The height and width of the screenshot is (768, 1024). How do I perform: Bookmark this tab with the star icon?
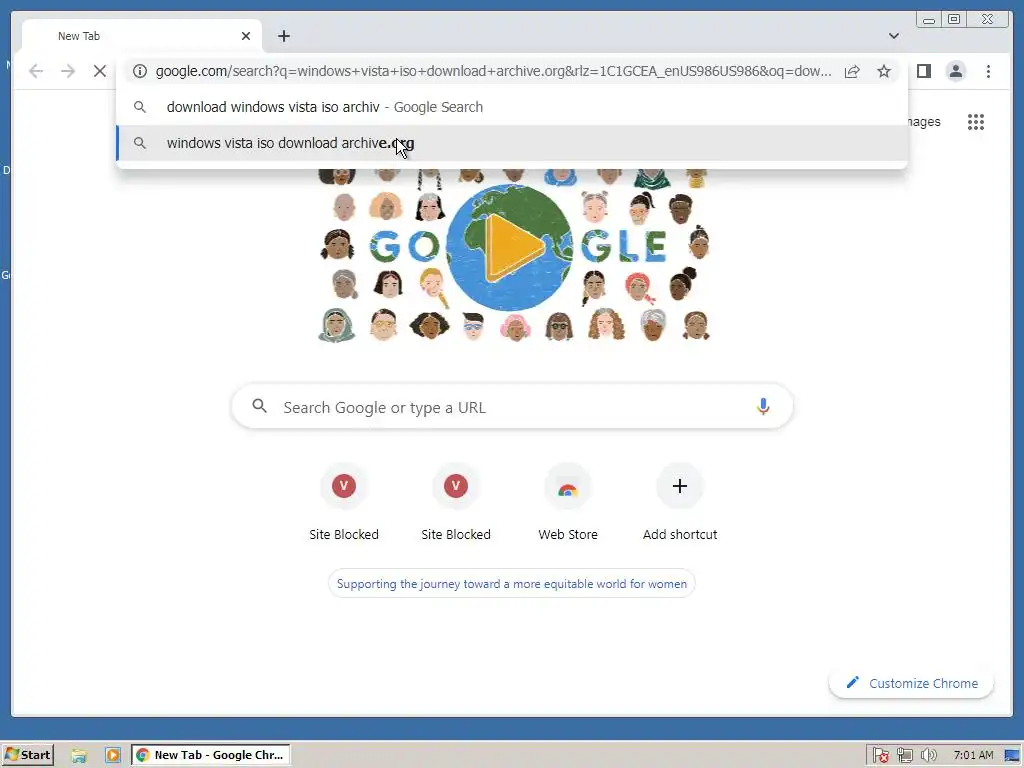coord(884,71)
